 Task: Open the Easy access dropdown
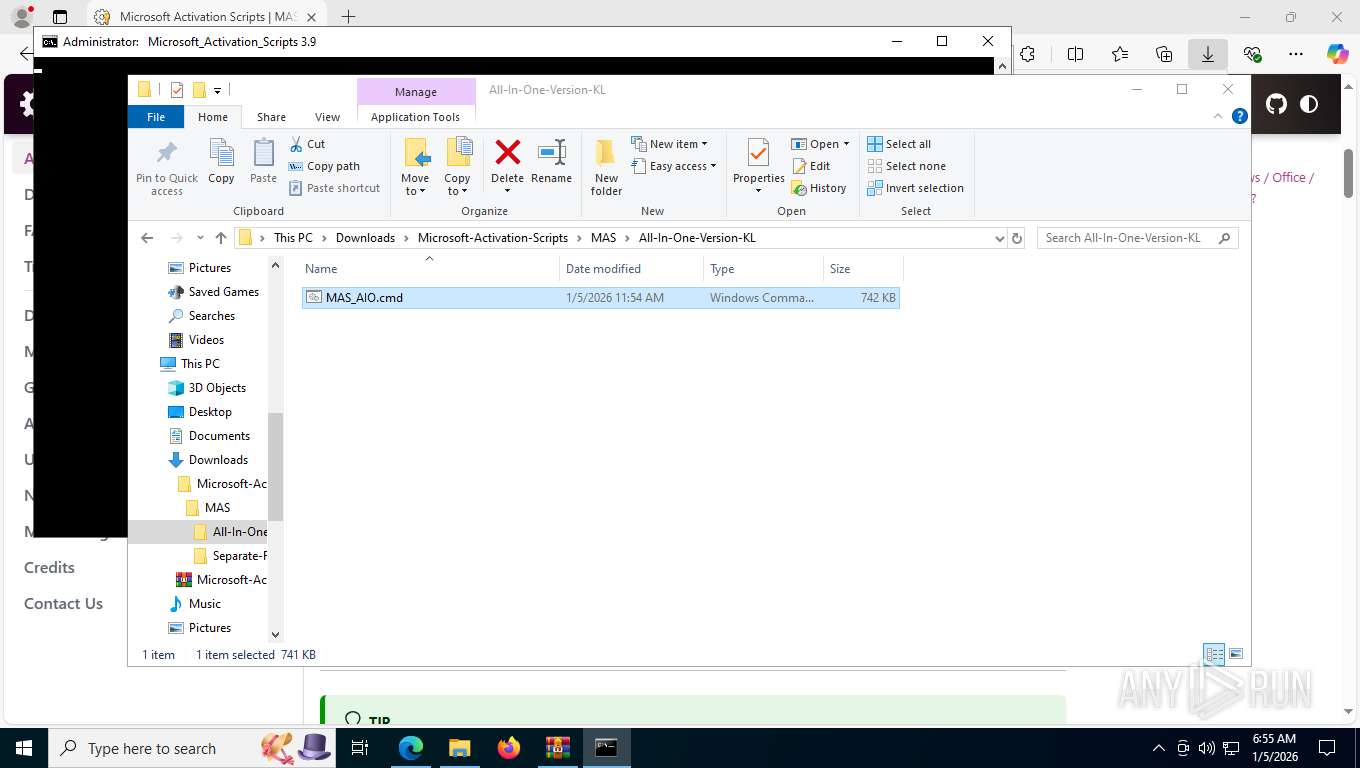[674, 166]
